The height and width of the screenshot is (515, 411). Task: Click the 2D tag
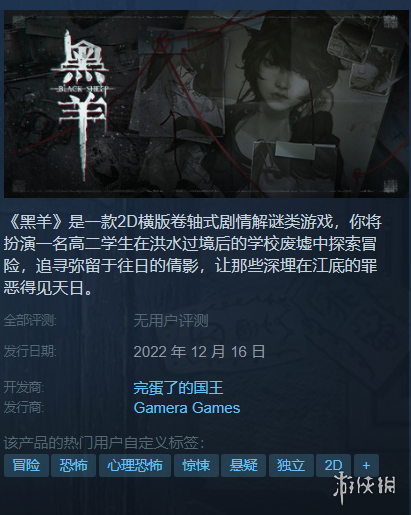coord(333,465)
